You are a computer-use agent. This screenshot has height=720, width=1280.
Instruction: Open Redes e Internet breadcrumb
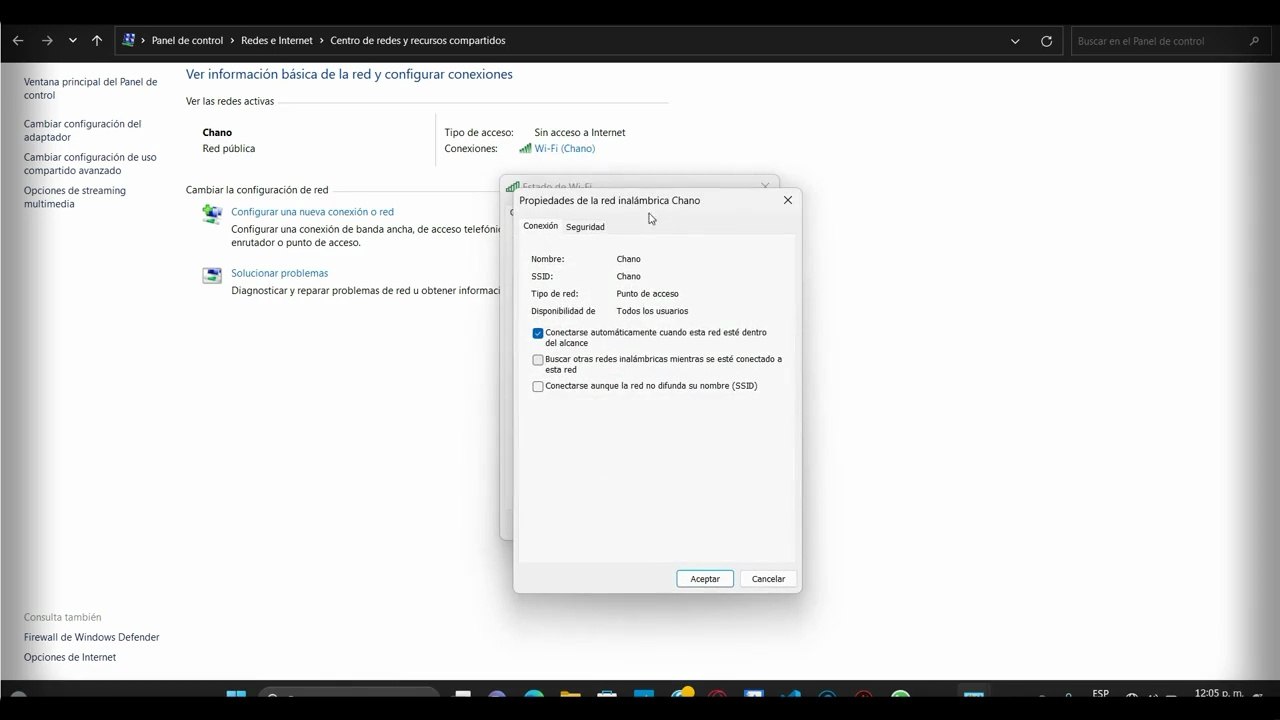(x=277, y=41)
